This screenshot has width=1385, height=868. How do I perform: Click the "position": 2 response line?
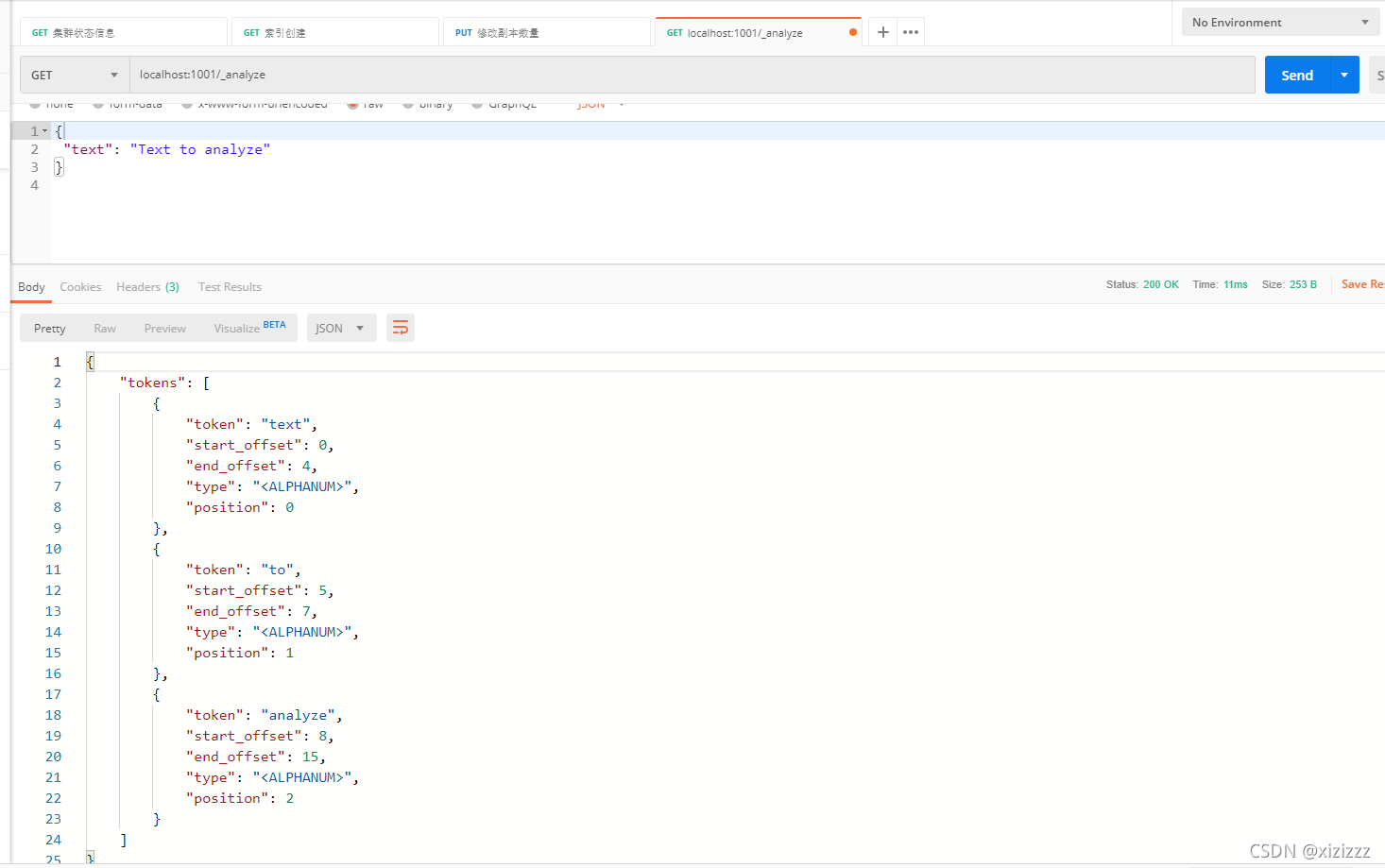click(240, 798)
